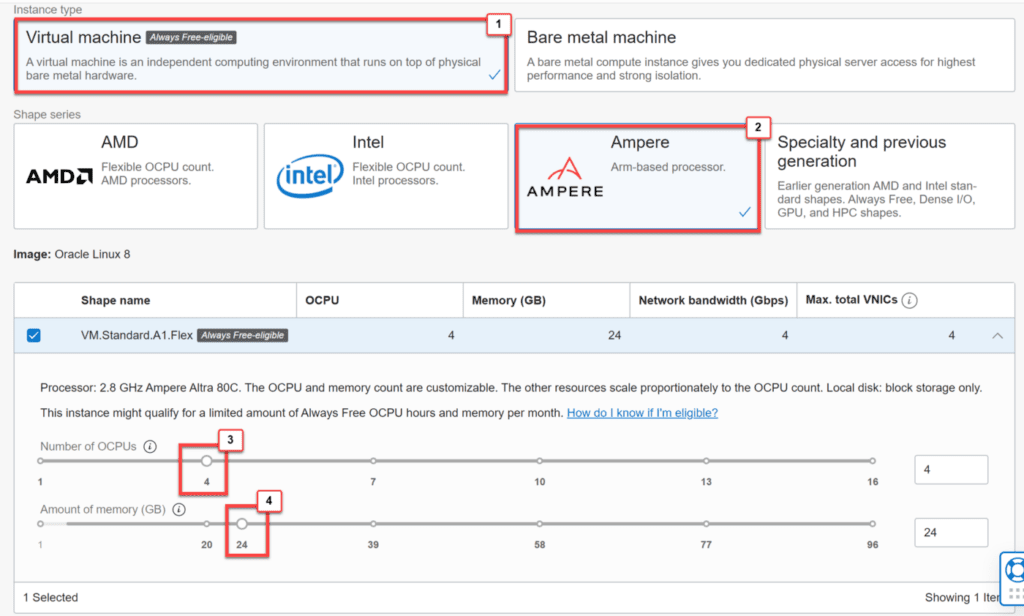Click the Shape name column header
Screen dimensions: 1024x616
(x=116, y=300)
